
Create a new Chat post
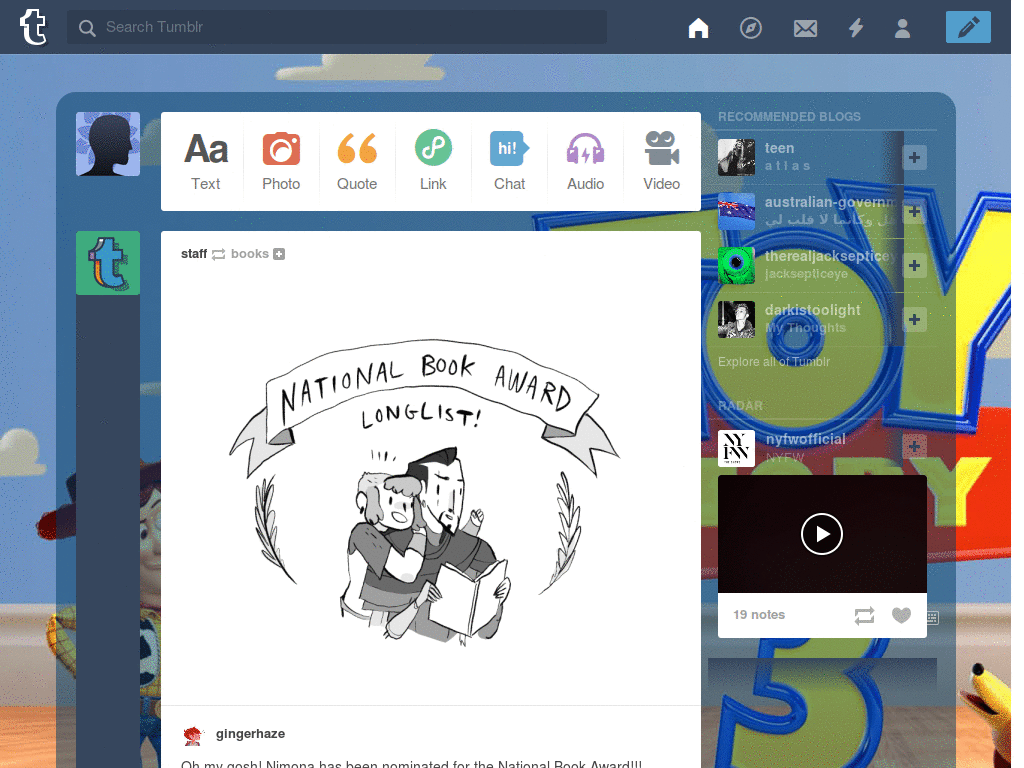509,161
